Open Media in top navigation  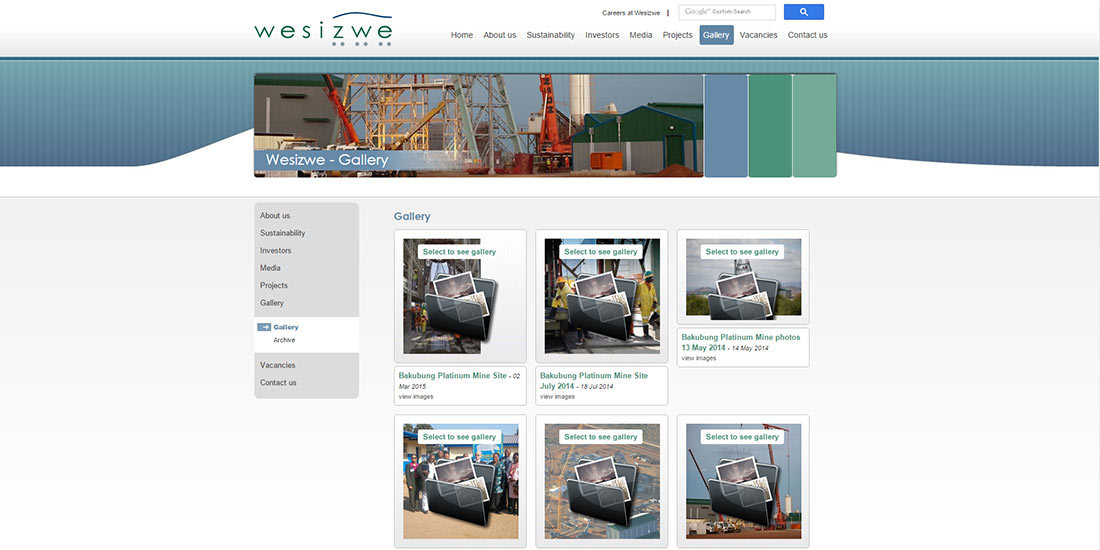(640, 35)
